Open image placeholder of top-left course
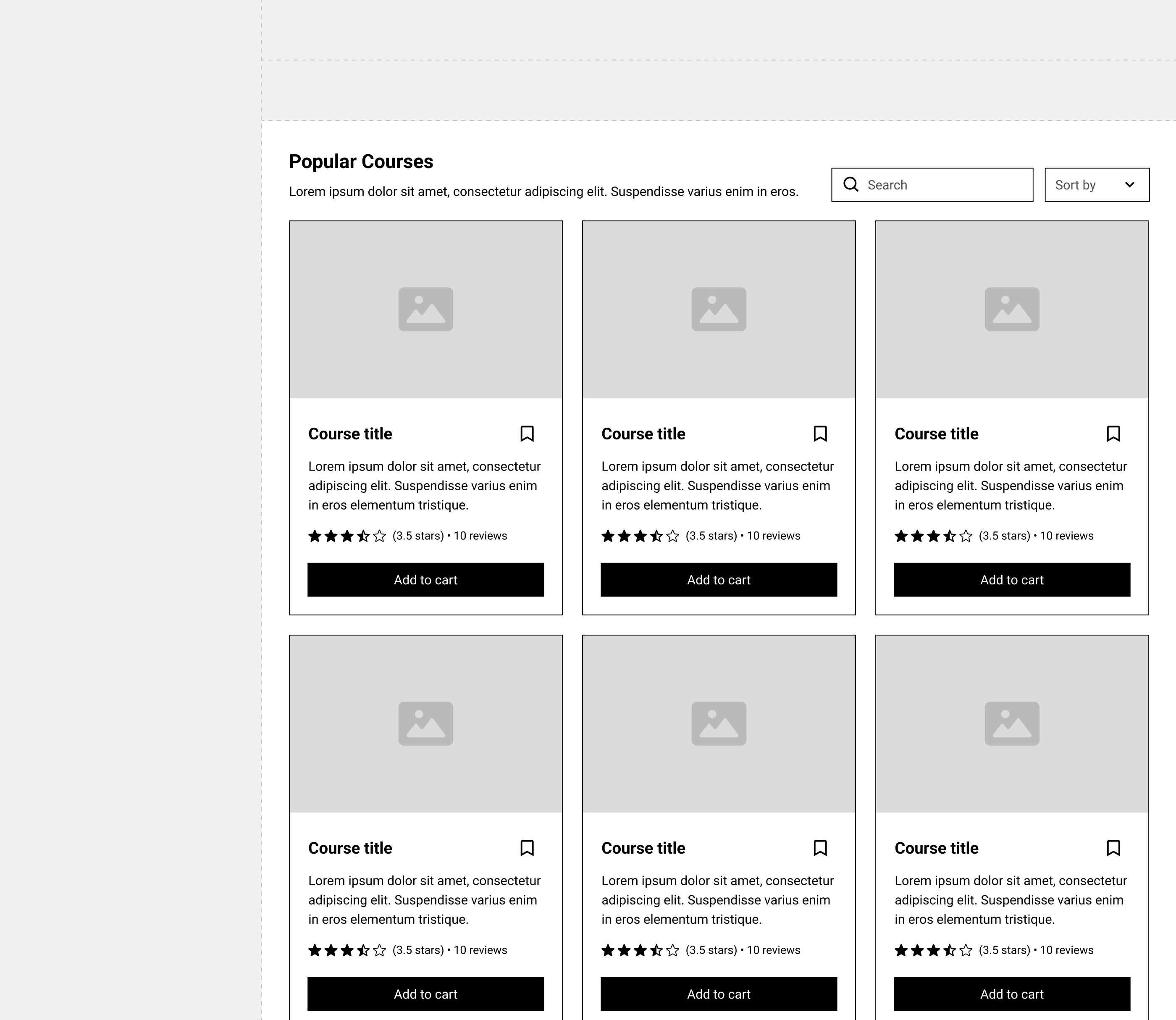The height and width of the screenshot is (1020, 1176). (425, 310)
